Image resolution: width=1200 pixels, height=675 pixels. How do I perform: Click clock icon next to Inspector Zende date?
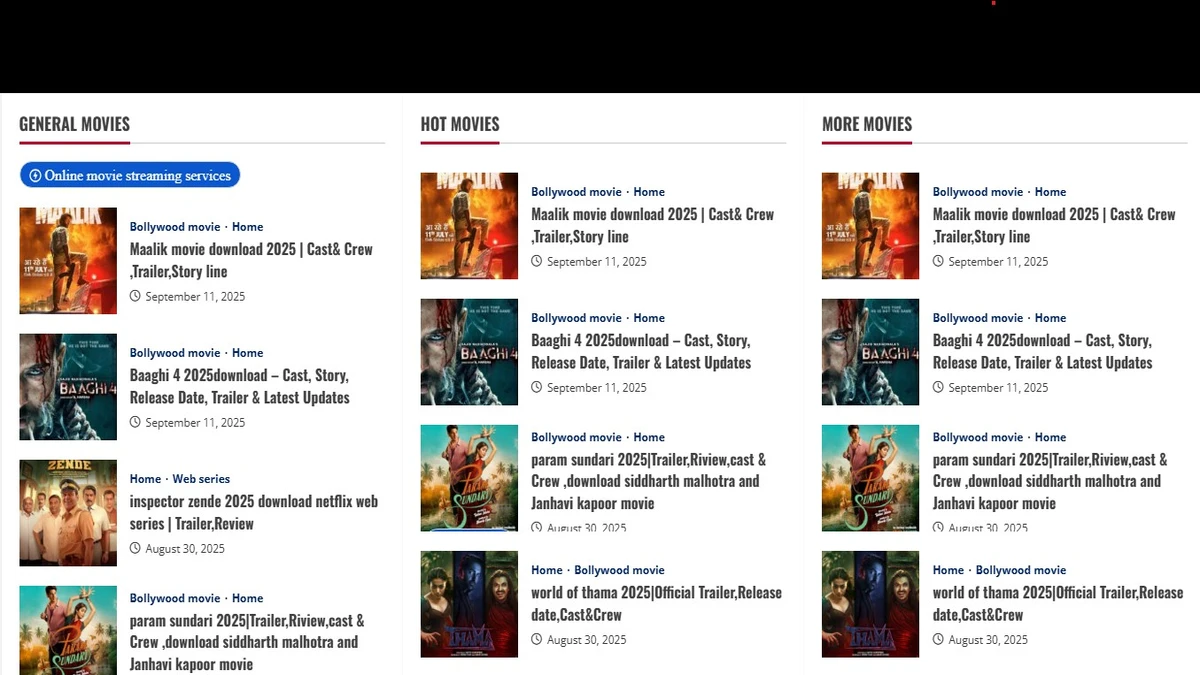coord(135,549)
